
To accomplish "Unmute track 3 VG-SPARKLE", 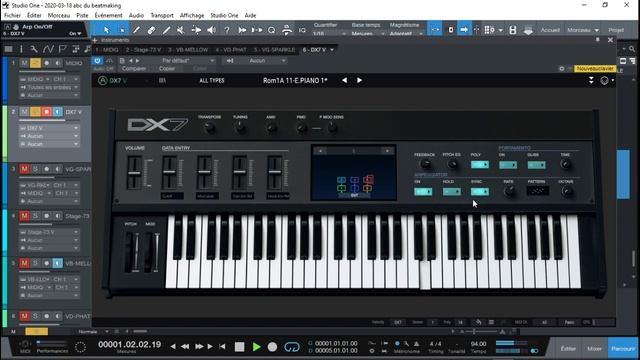I will 24,169.
